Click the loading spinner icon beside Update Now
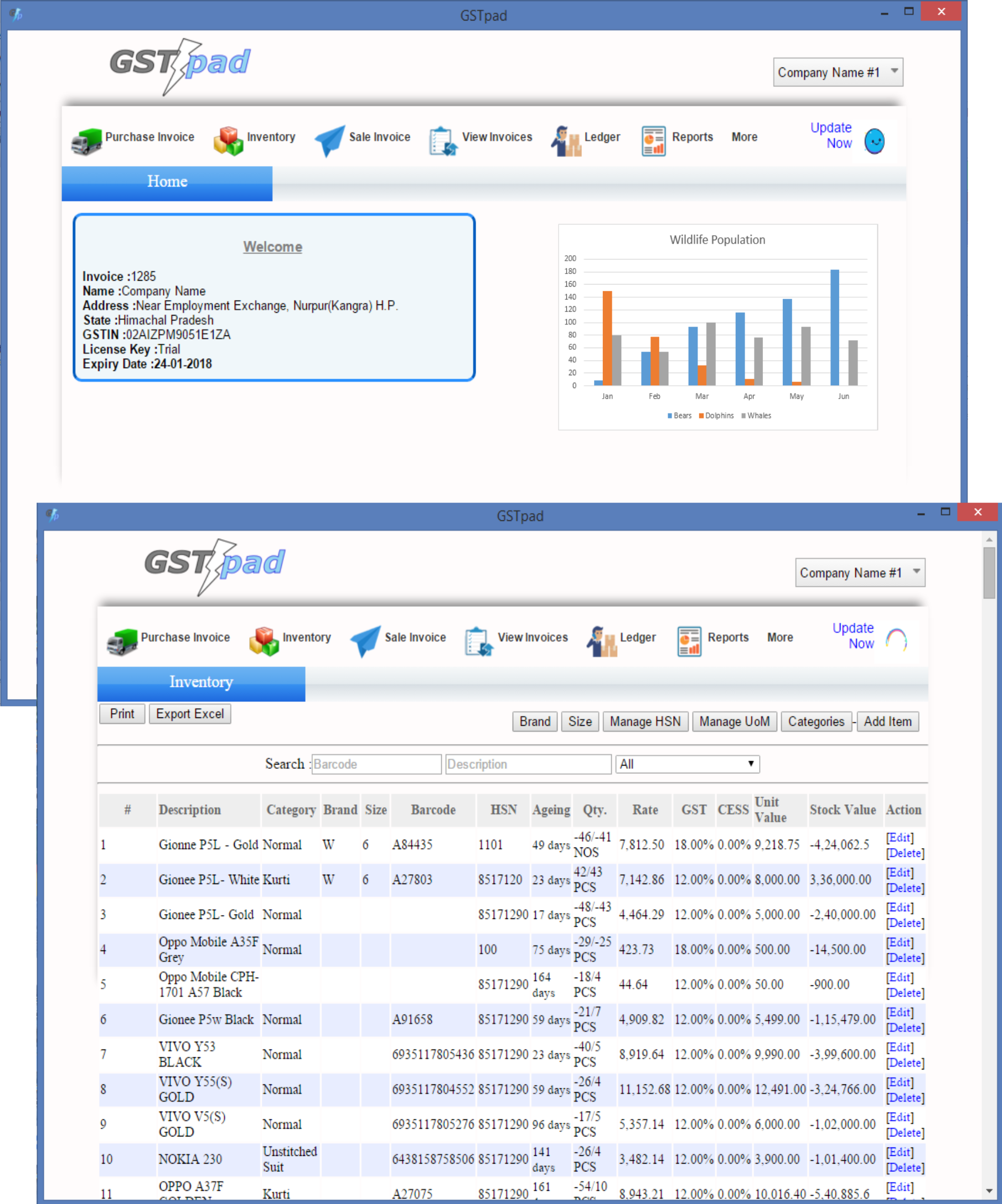 point(896,639)
